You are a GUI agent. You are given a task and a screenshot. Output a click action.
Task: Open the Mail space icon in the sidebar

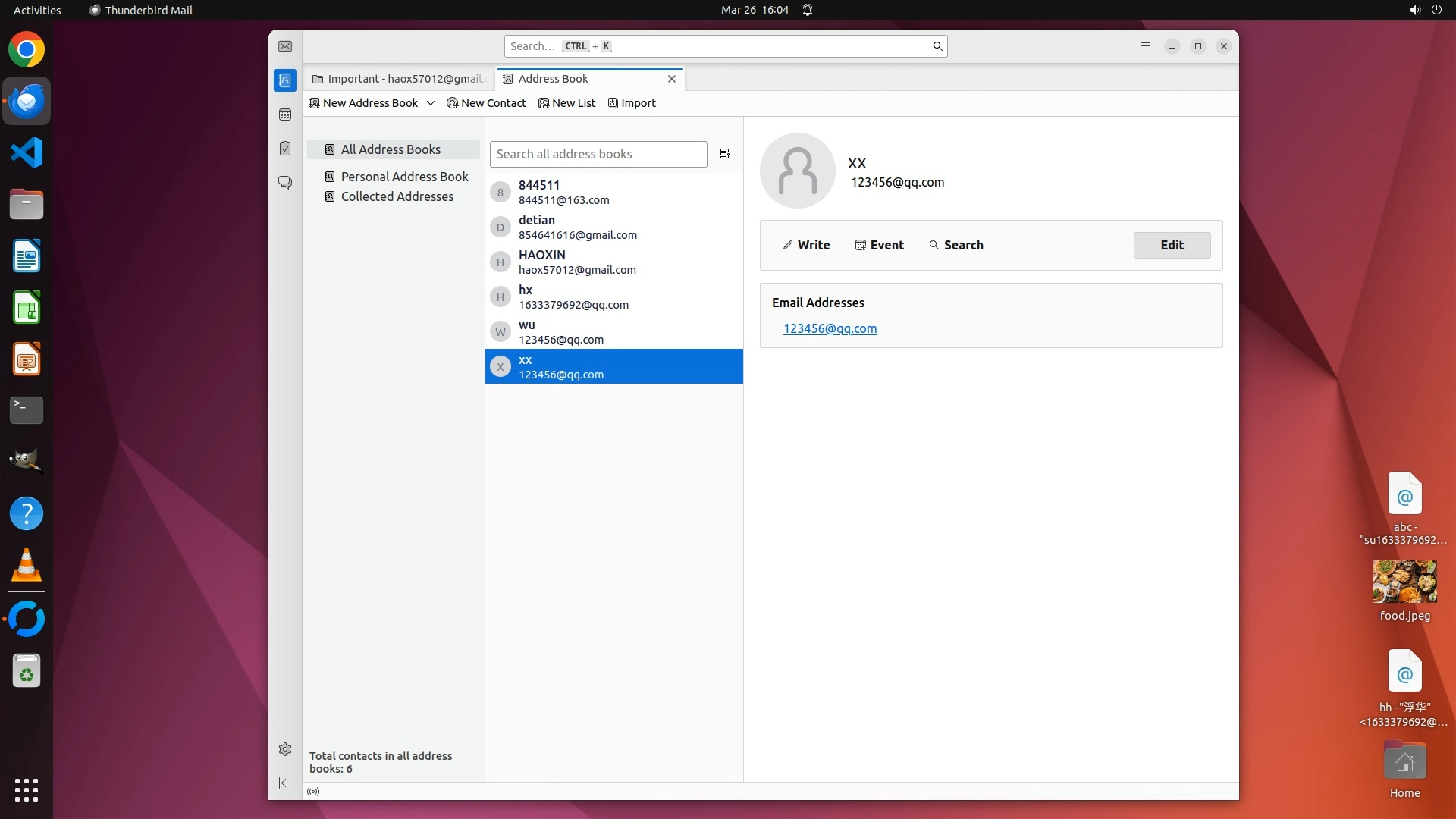coord(285,46)
